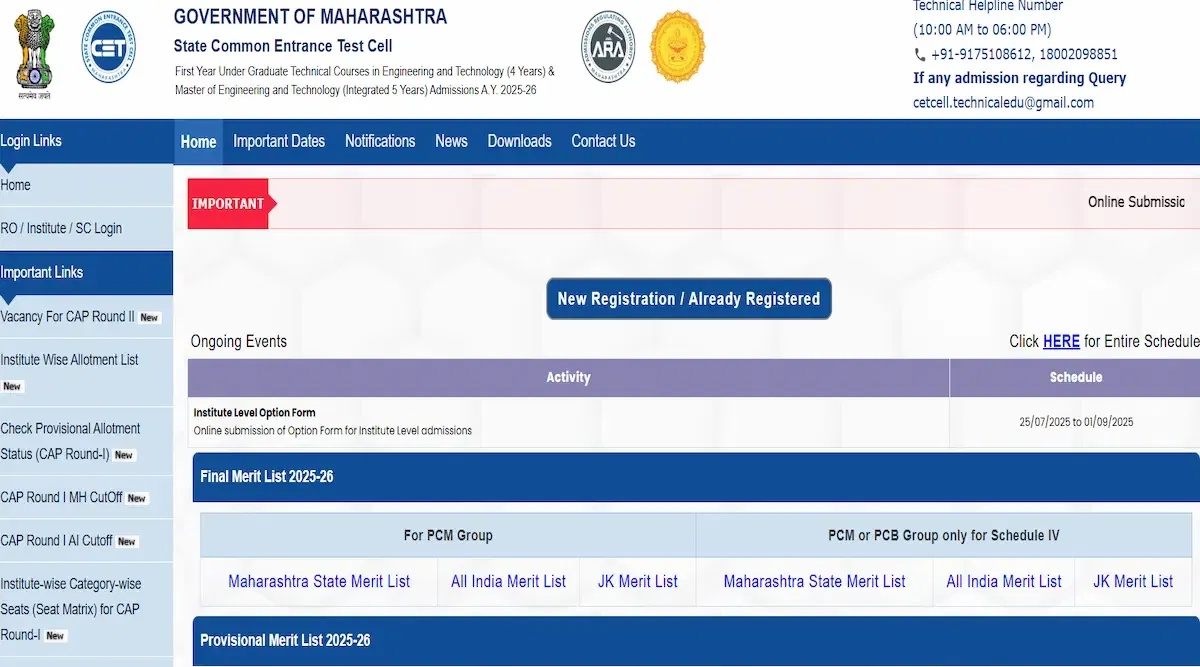Open PCM Group All India Merit List

click(509, 581)
